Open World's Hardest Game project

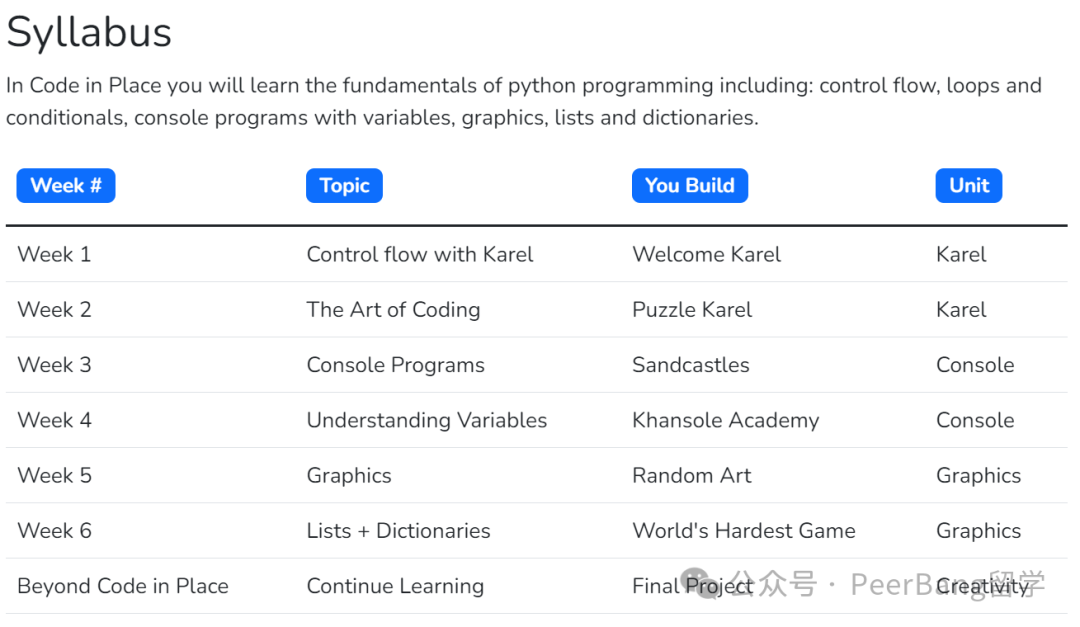coord(744,530)
